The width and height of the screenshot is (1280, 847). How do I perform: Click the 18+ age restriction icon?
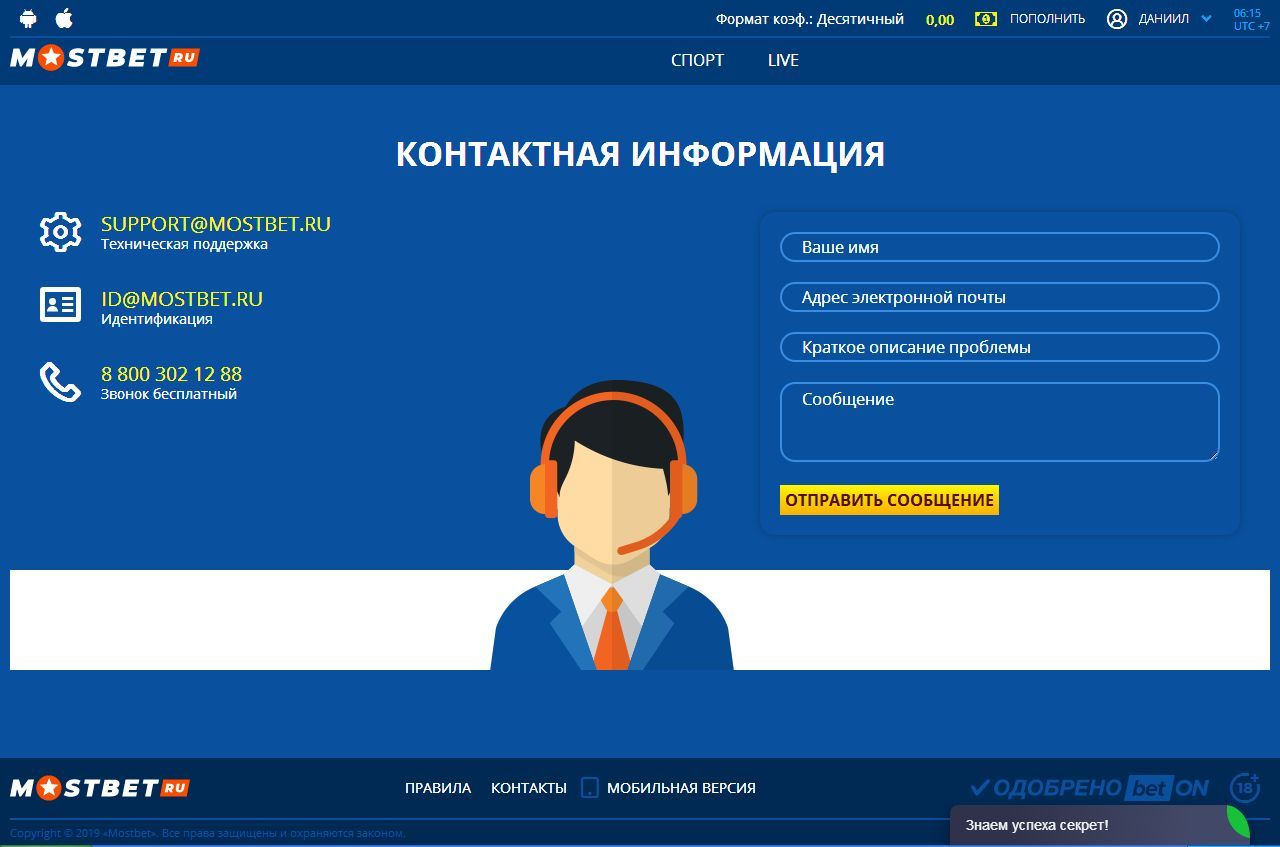(1244, 788)
